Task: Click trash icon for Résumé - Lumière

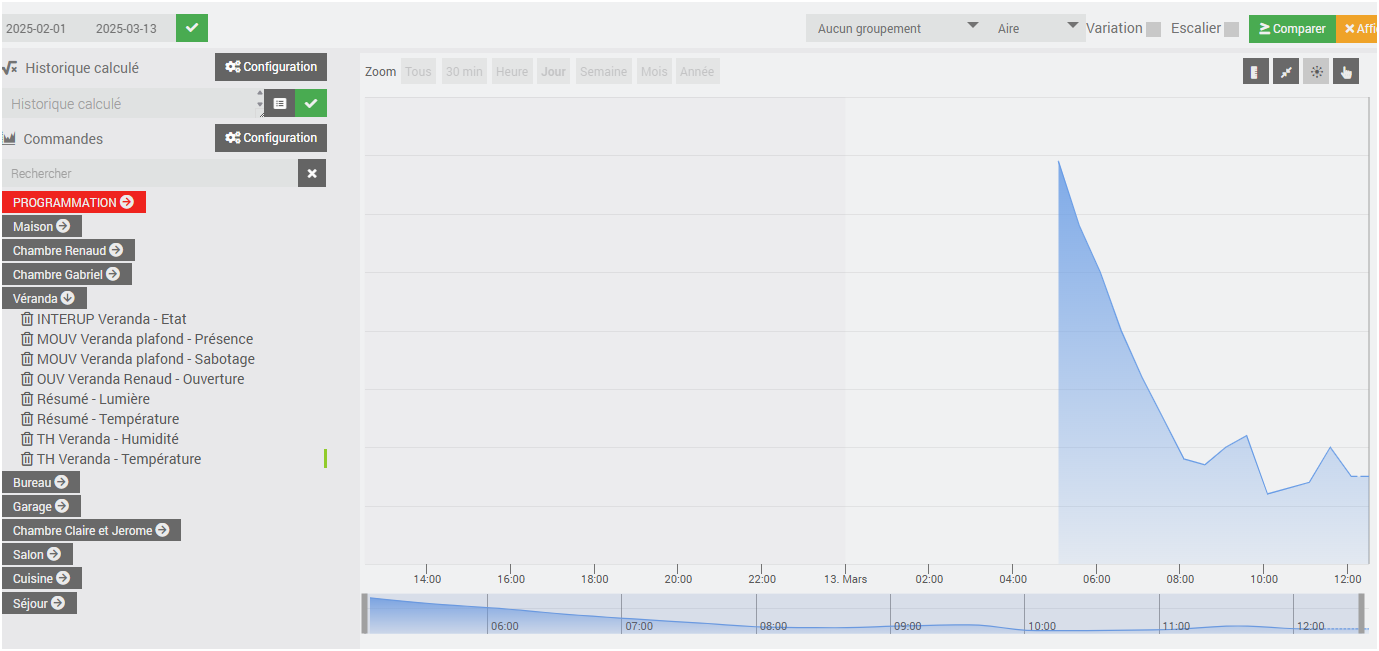Action: coord(27,399)
